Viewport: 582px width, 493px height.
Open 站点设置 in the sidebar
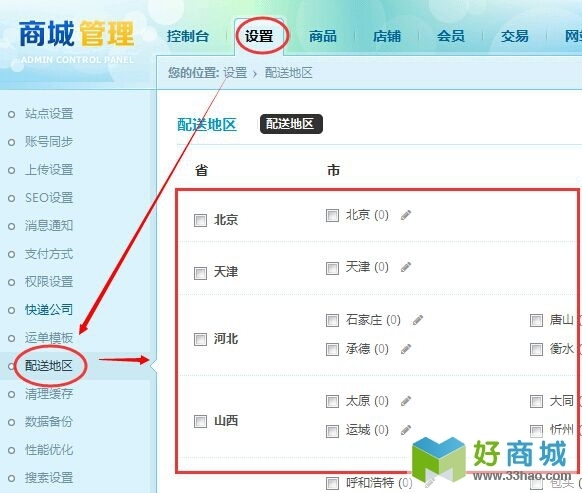[x=49, y=114]
